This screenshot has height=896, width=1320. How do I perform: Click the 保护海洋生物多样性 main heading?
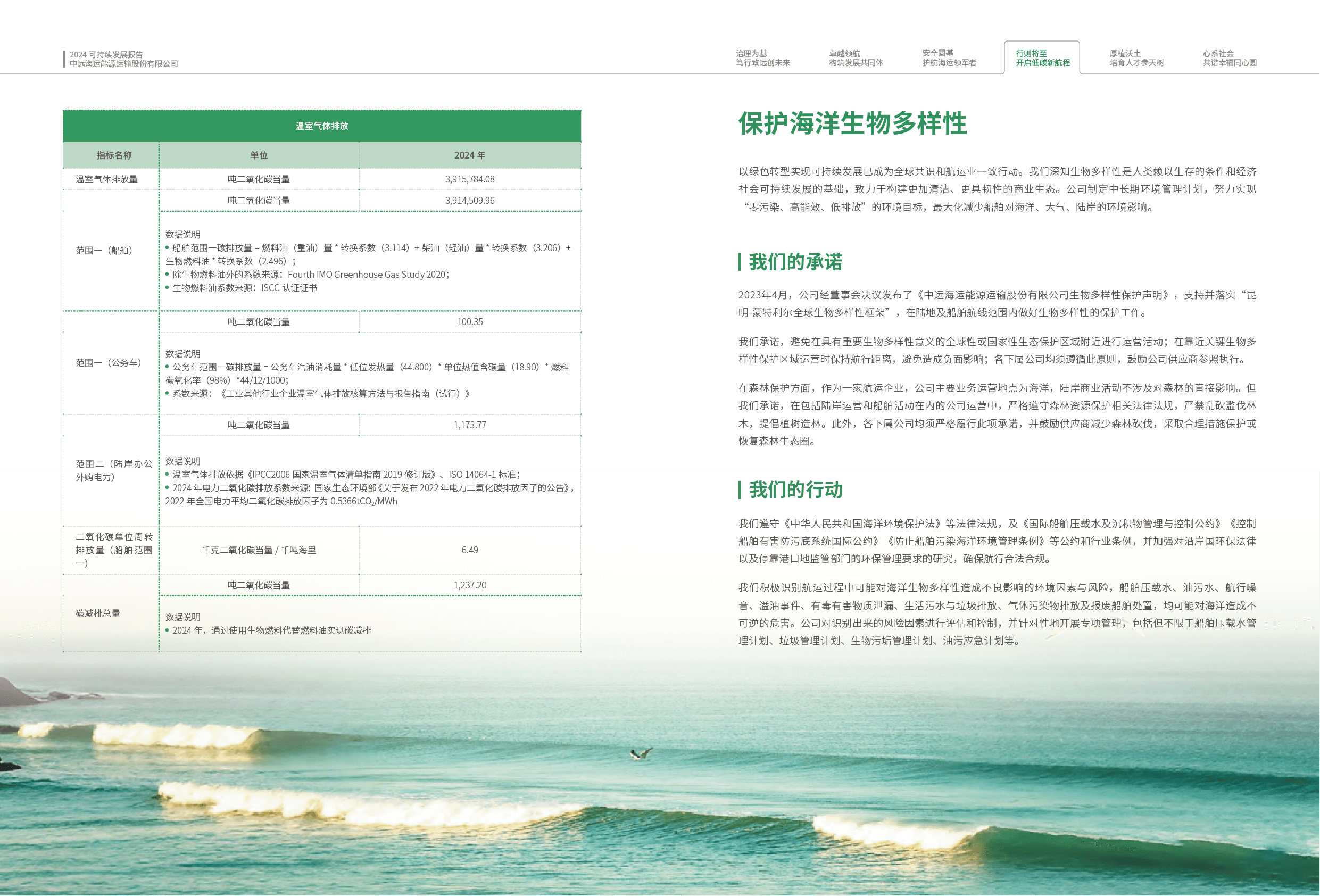coord(852,123)
